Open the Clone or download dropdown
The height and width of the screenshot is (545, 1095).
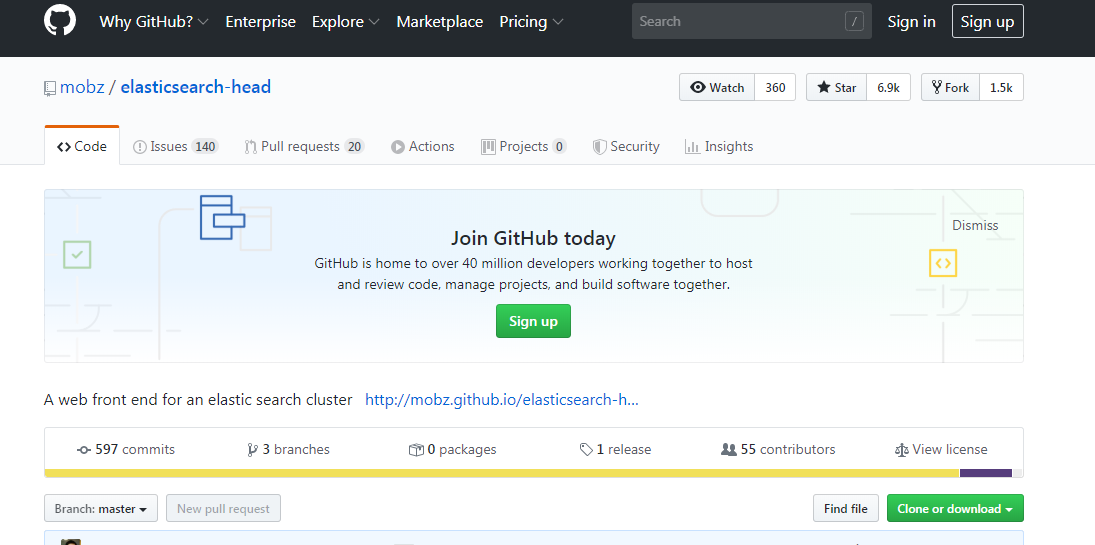point(955,509)
